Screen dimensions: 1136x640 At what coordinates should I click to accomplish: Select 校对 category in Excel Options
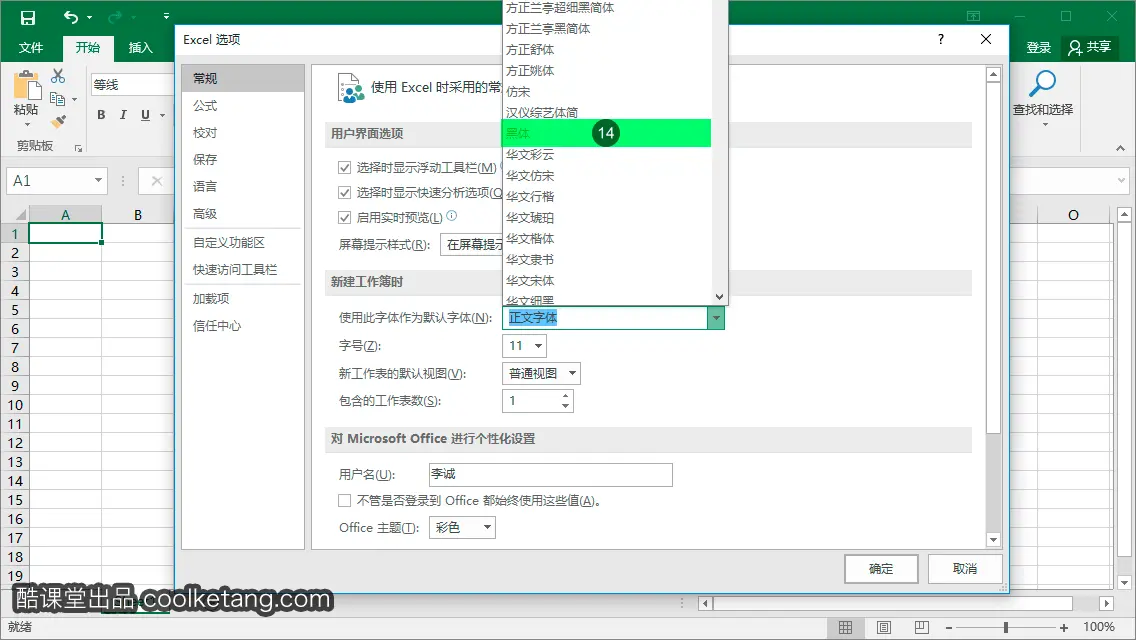coord(243,133)
